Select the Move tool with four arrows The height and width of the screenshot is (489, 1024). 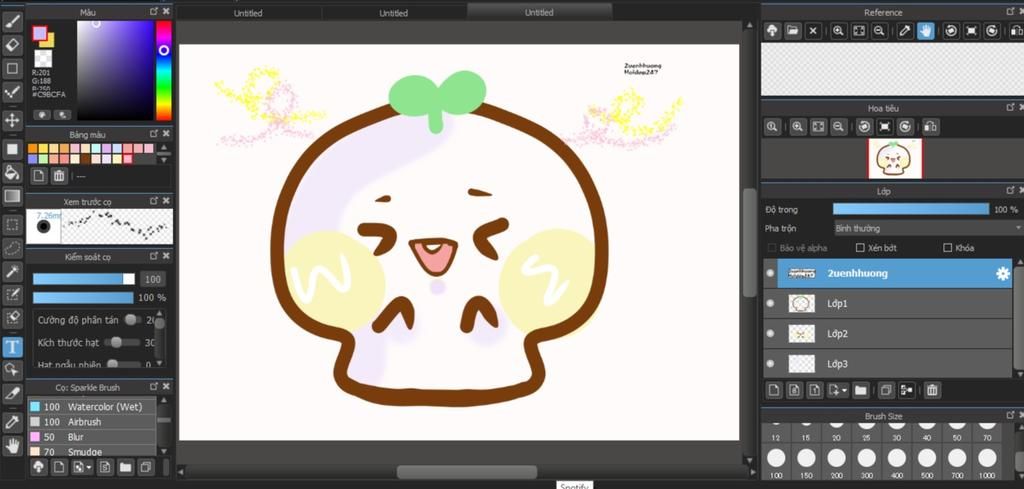[x=12, y=120]
